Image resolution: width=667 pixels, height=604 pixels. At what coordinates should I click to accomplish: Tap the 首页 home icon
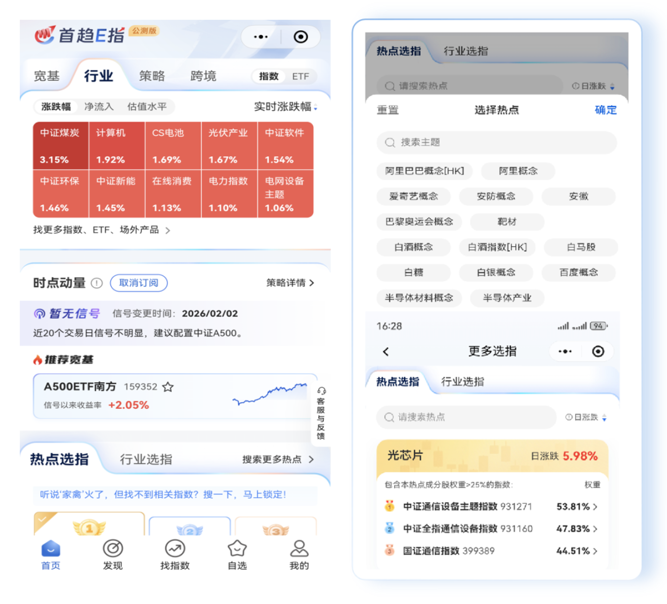[x=50, y=554]
